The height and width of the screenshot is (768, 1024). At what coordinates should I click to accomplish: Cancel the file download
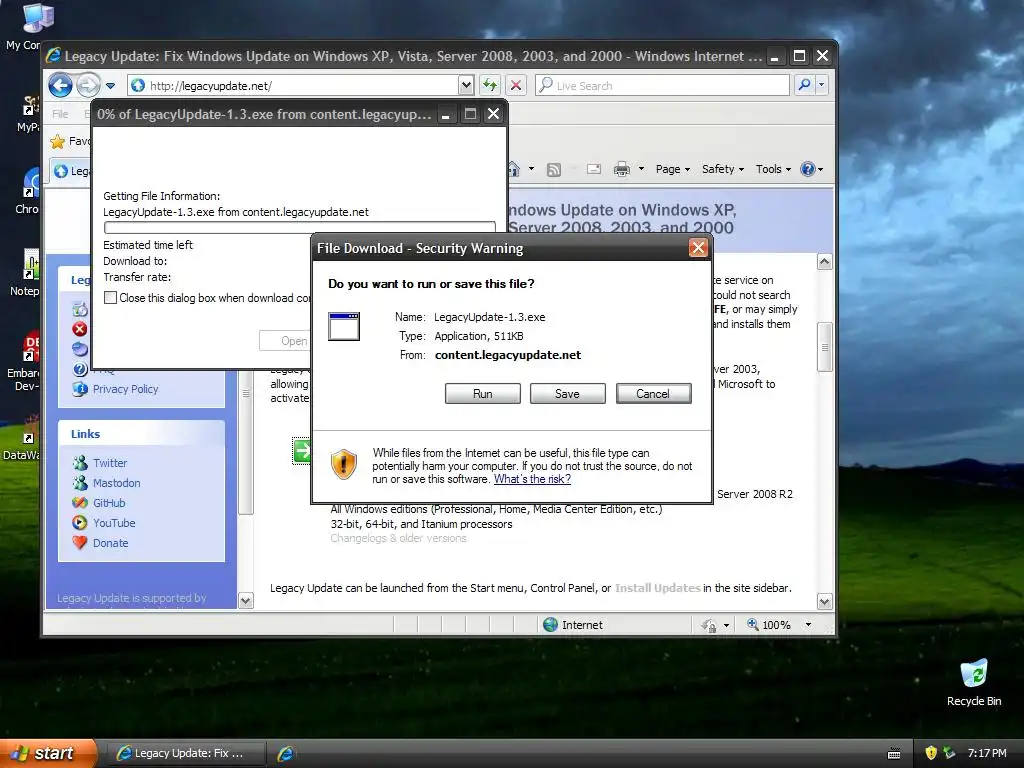point(653,394)
